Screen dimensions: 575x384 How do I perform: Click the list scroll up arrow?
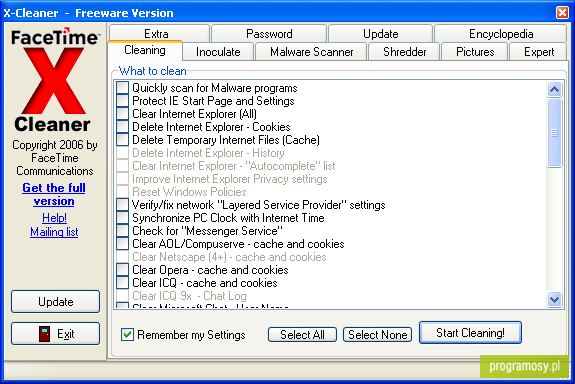pyautogui.click(x=554, y=89)
